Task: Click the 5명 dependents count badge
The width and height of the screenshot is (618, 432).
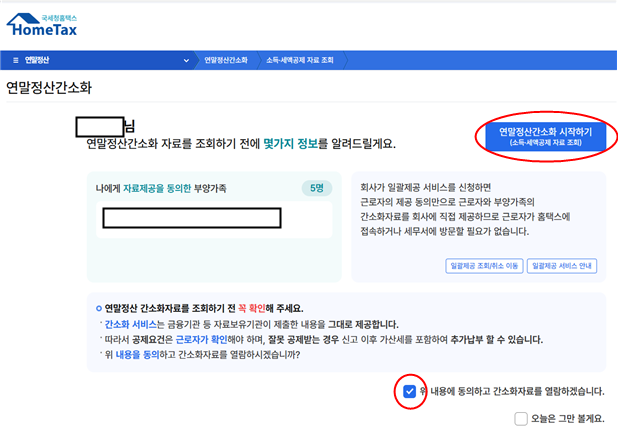Action: coord(316,188)
